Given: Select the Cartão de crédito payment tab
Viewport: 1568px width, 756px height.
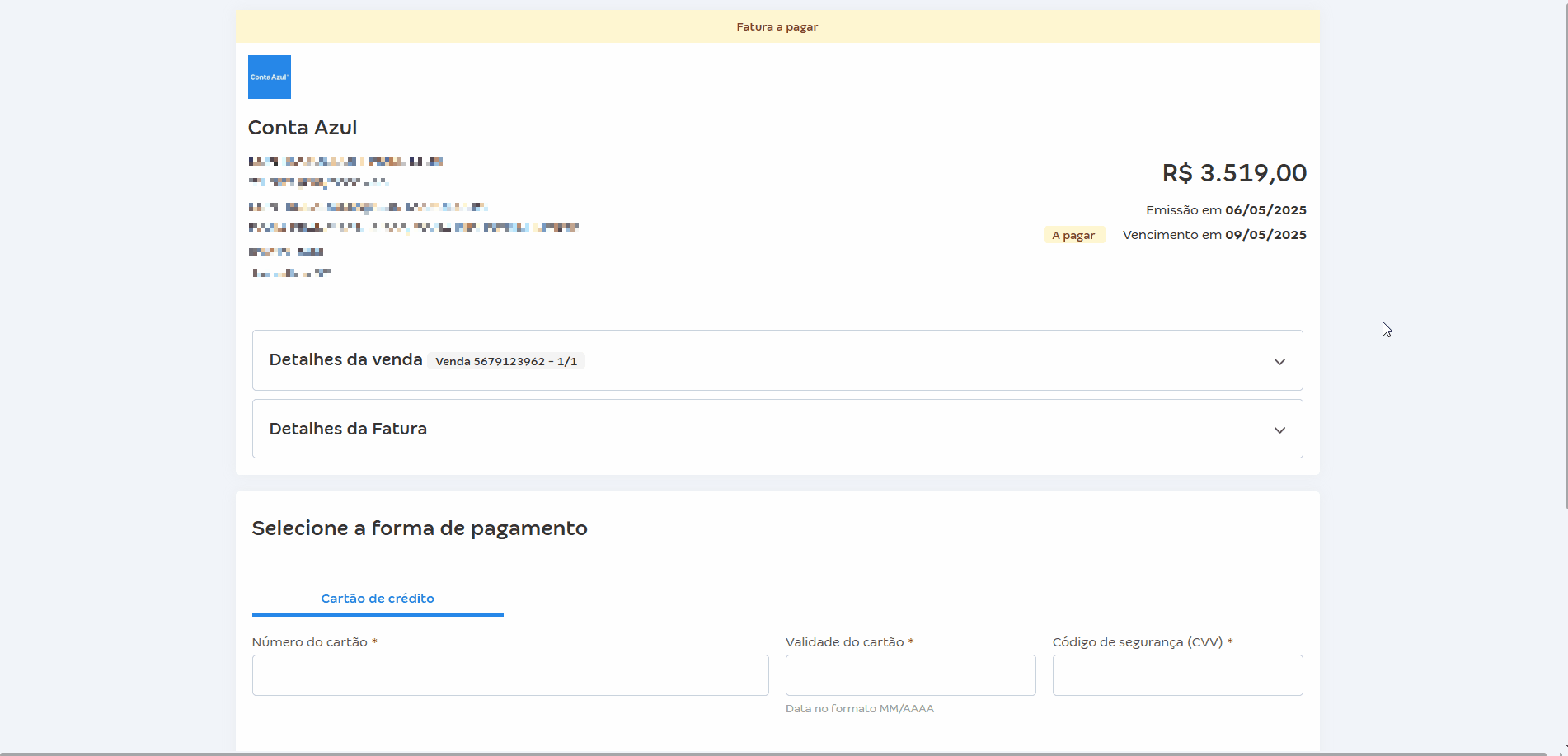Looking at the screenshot, I should (377, 599).
